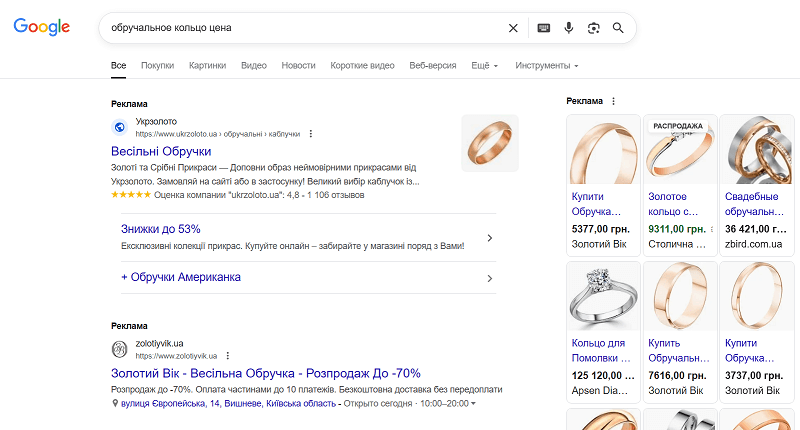This screenshot has width=800, height=430.
Task: Open the Весільні Обручки ad link
Action: (161, 151)
